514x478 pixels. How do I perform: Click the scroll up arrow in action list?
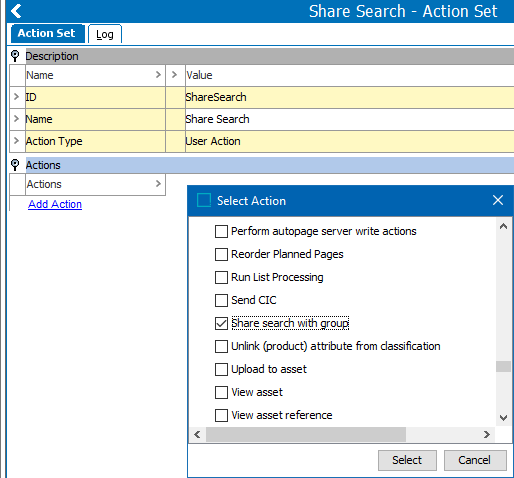point(503,227)
